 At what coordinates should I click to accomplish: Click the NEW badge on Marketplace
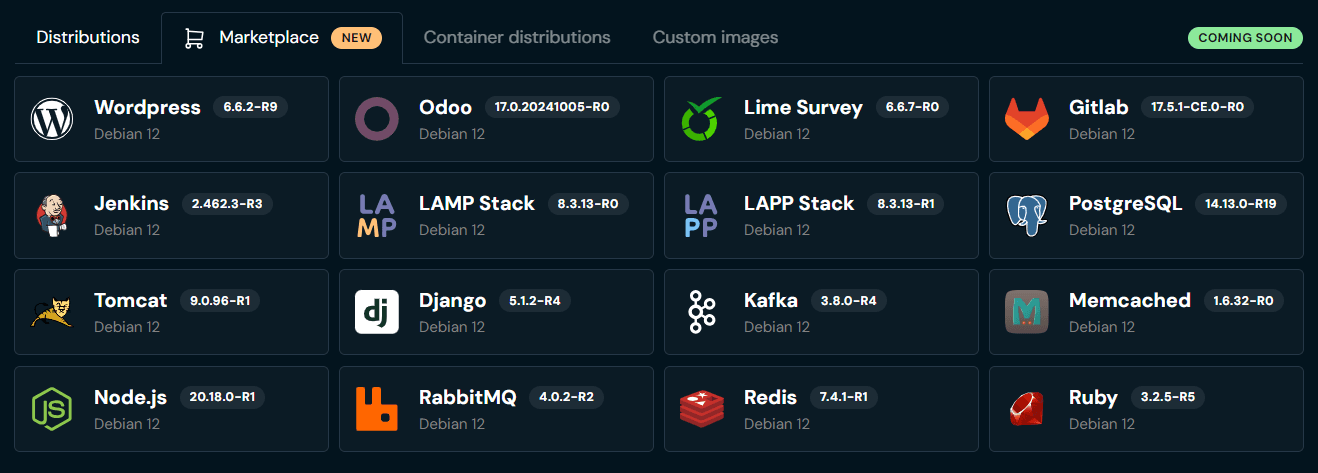[356, 38]
